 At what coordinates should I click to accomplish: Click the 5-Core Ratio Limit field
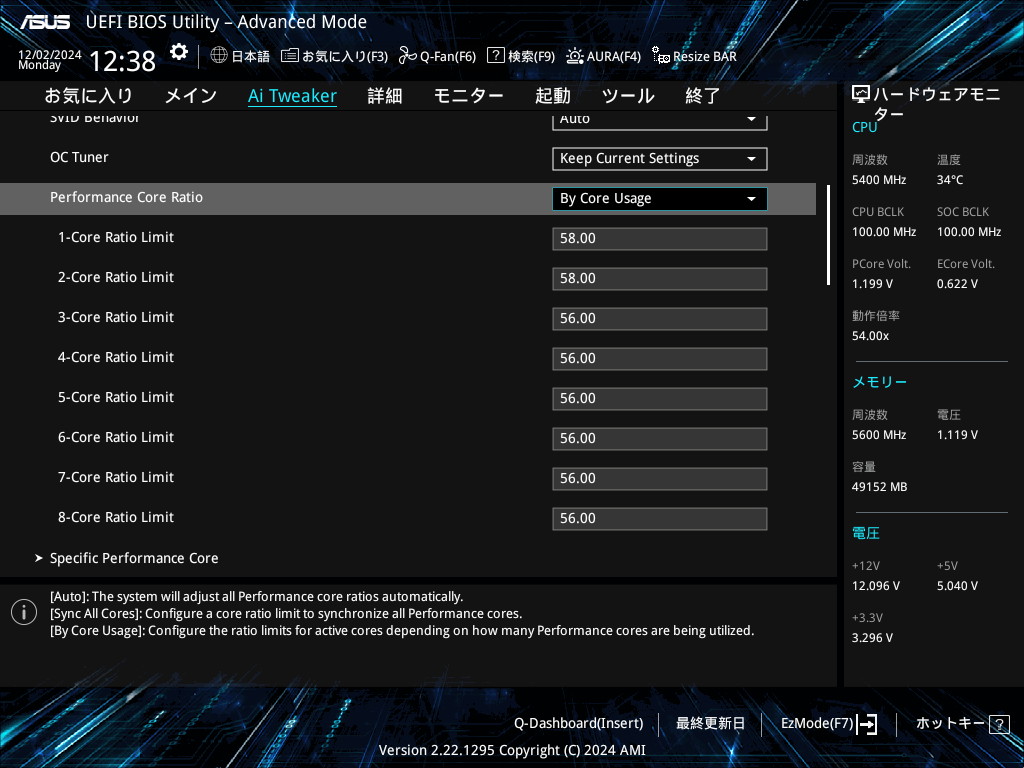(x=660, y=398)
